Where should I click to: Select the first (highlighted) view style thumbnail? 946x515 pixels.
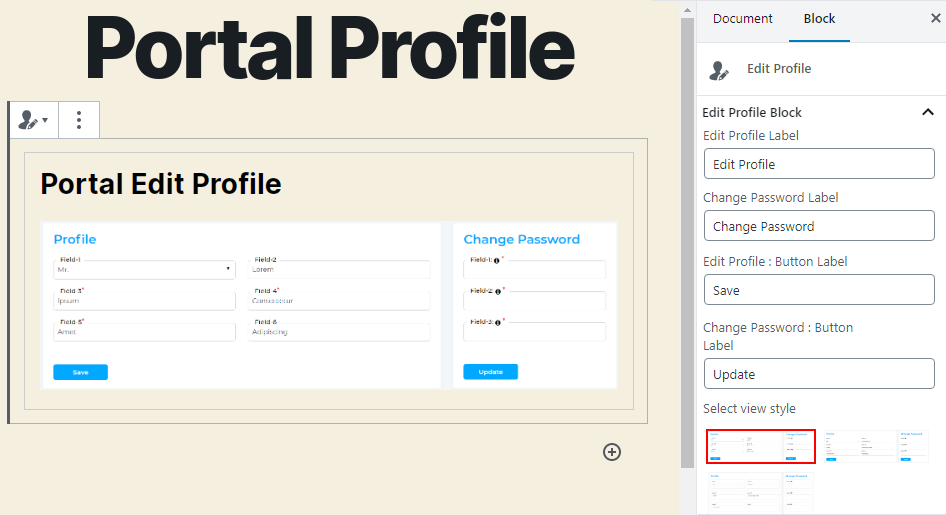tap(761, 446)
